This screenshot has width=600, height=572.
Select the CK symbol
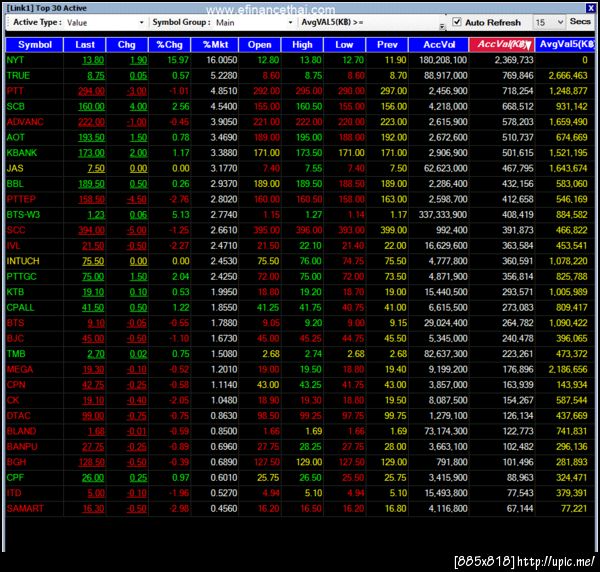(x=13, y=400)
